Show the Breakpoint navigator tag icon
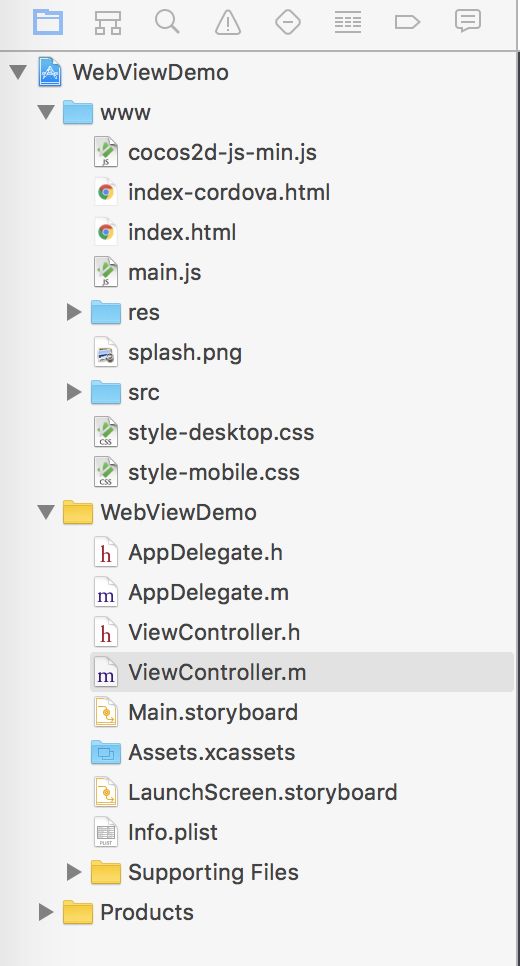Image resolution: width=520 pixels, height=966 pixels. [407, 23]
